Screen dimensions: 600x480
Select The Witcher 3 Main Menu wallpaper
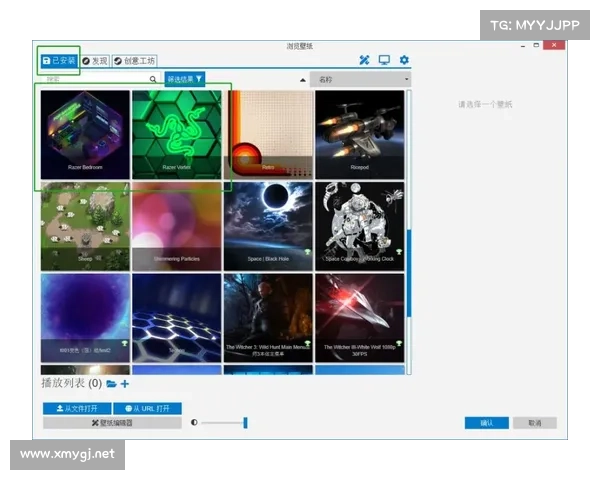268,318
